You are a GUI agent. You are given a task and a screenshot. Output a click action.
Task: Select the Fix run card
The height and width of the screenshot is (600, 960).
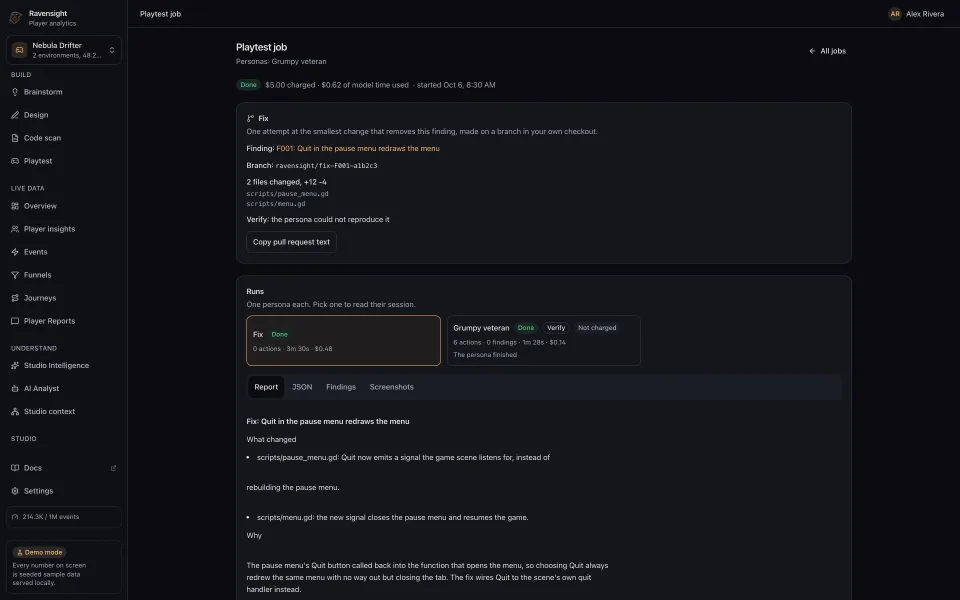(x=343, y=340)
